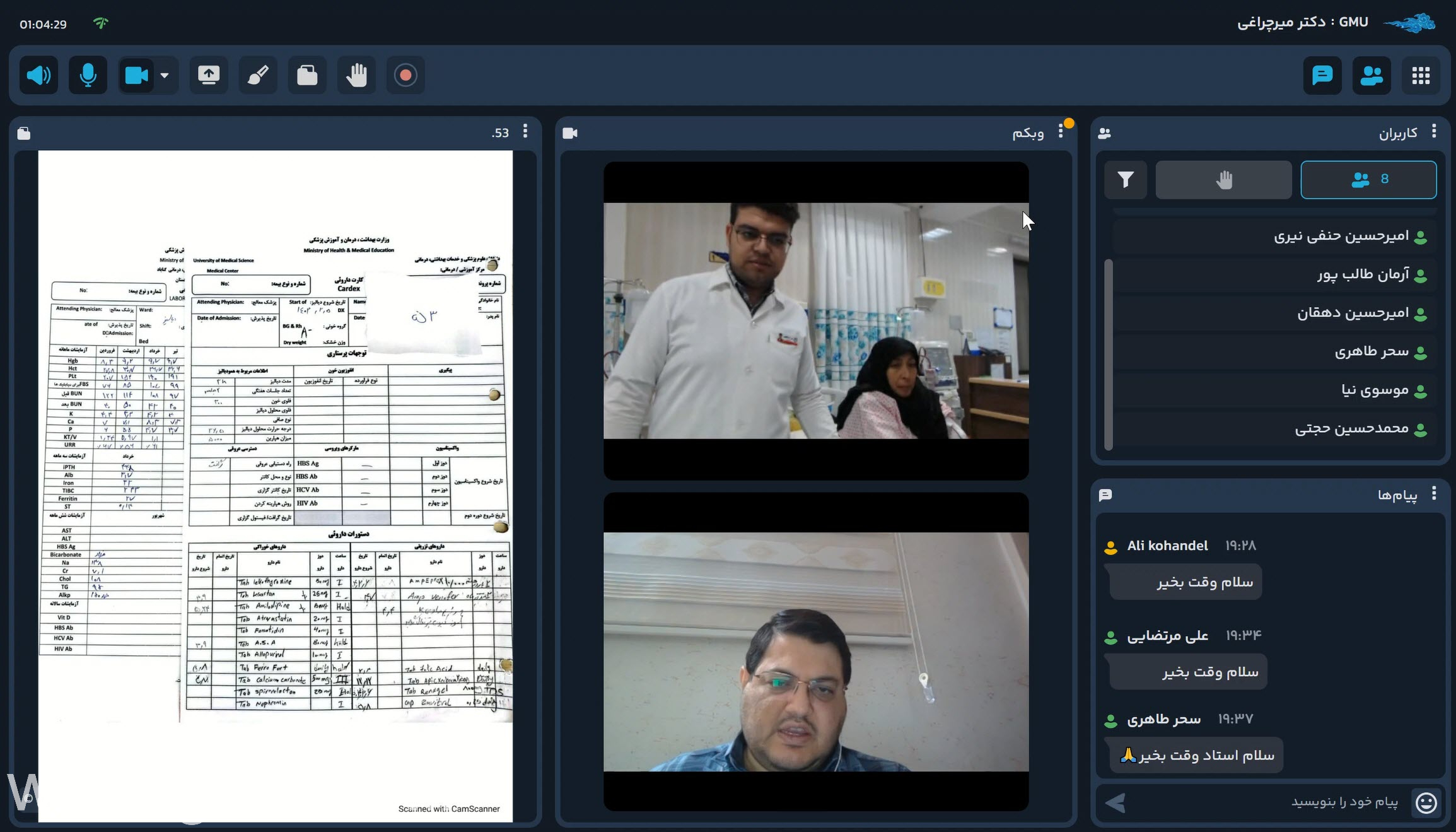Raise hand using toolbar hand icon
This screenshot has width=1456, height=832.
click(x=356, y=76)
